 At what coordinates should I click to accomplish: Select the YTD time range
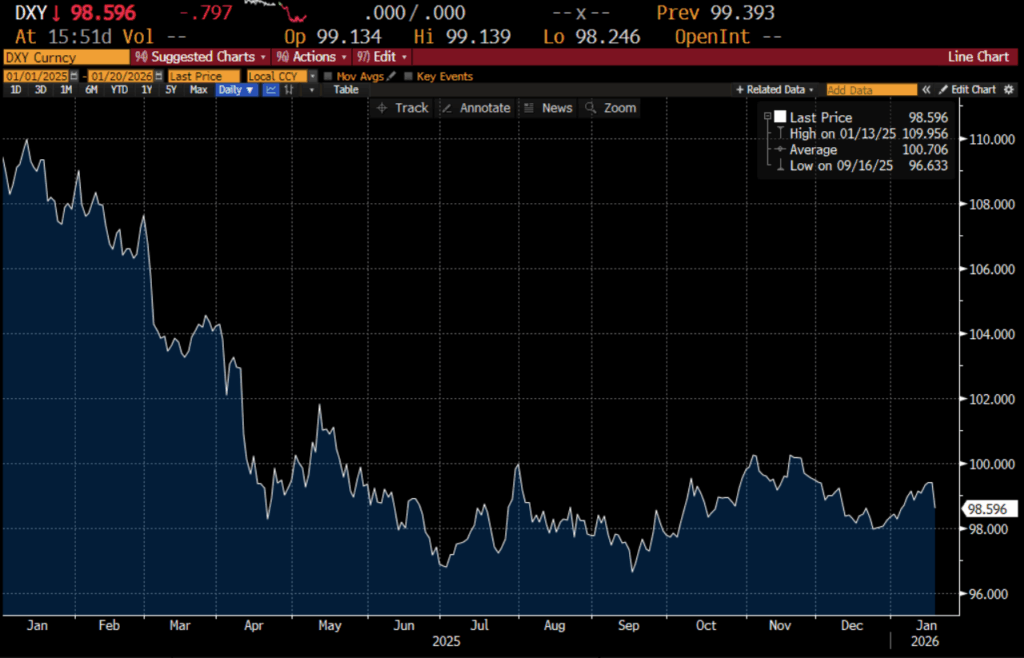tap(119, 90)
